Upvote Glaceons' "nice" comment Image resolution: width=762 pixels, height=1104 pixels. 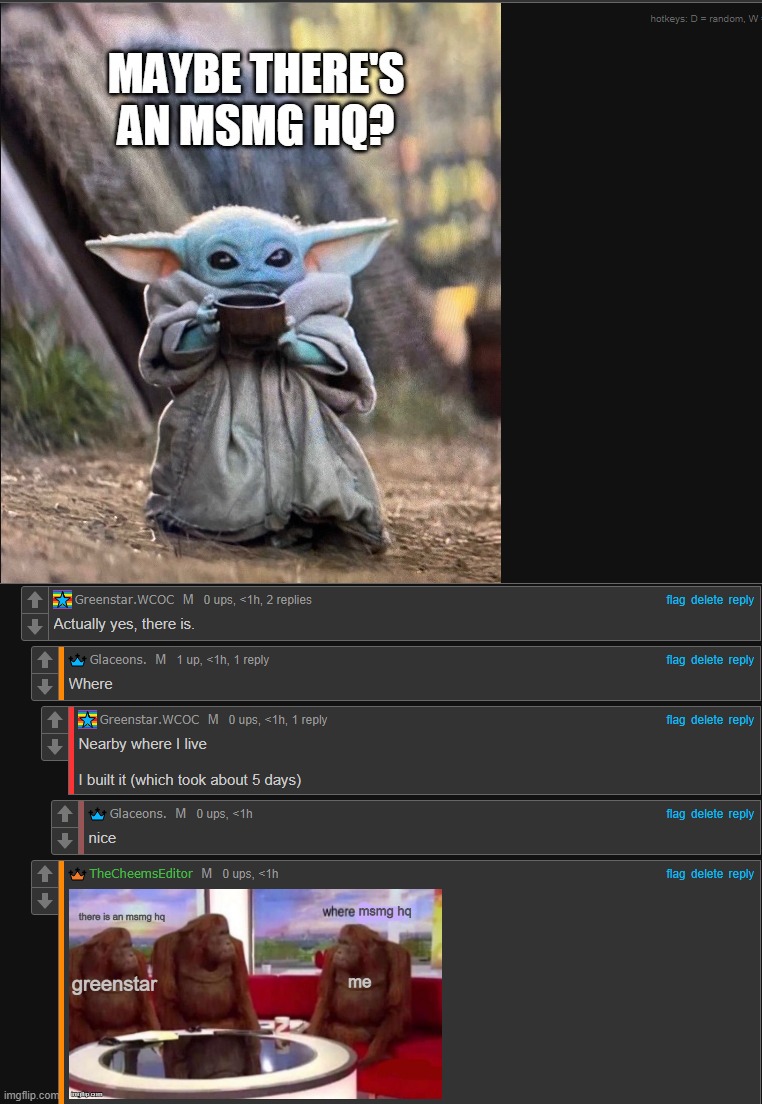tap(64, 814)
